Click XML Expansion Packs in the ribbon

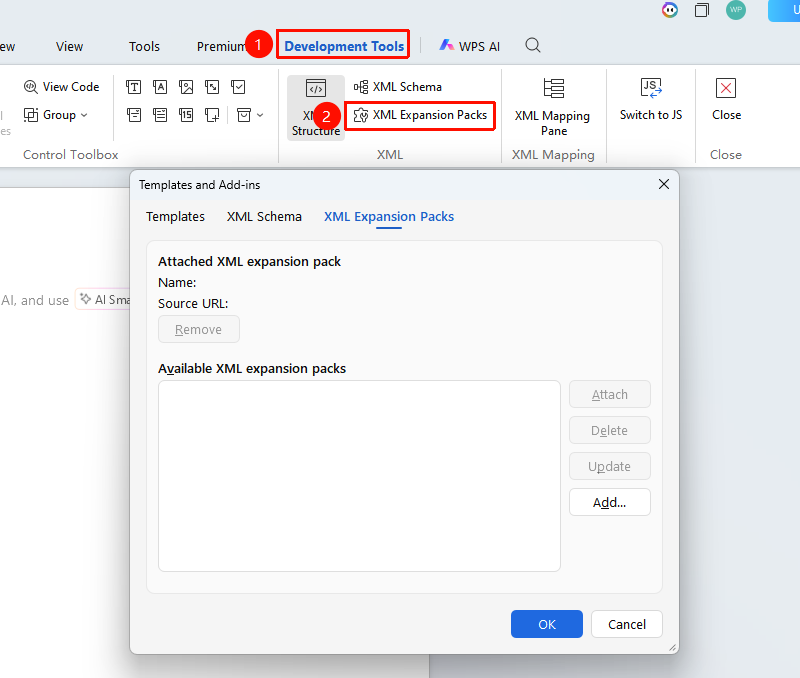[420, 115]
